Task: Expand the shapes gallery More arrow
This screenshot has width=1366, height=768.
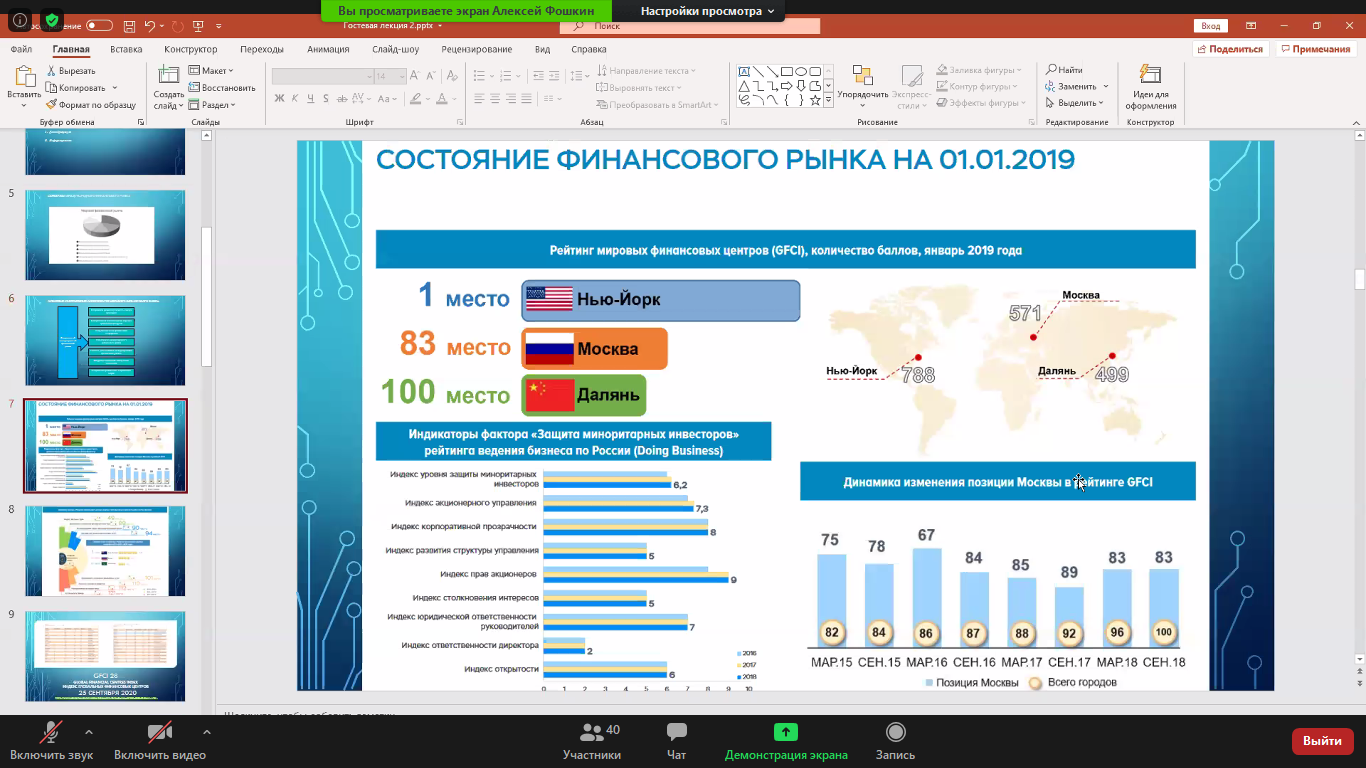Action: pos(828,101)
